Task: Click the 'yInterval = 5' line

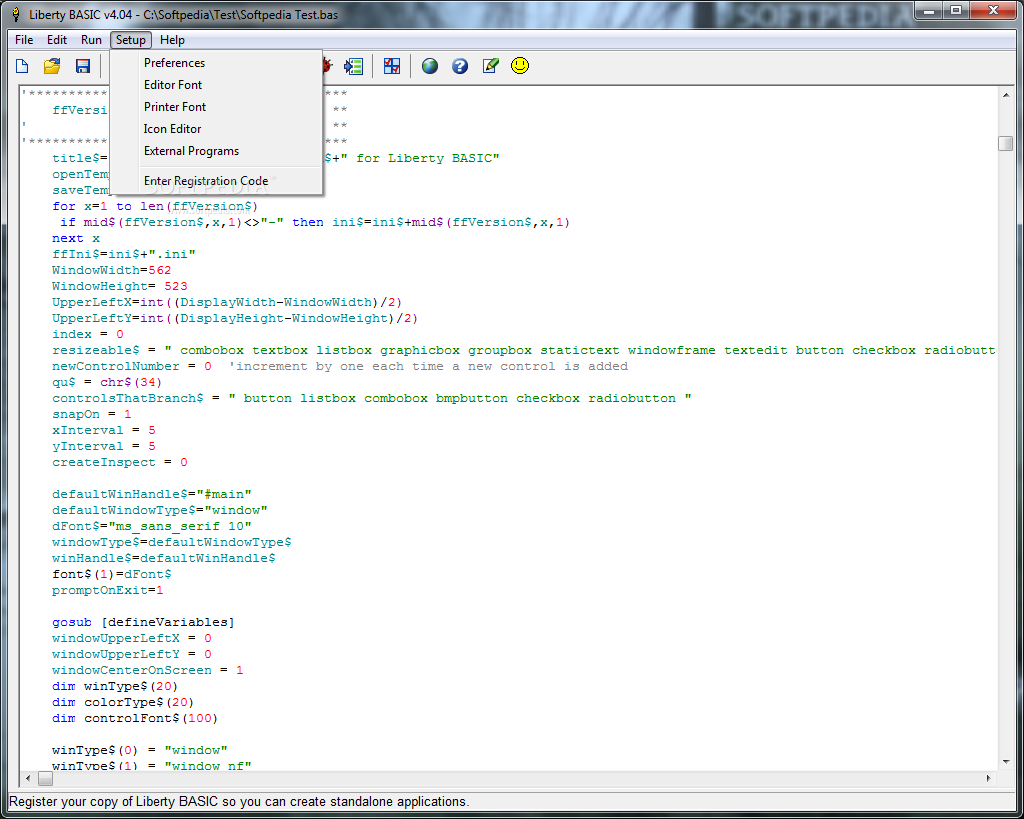Action: pyautogui.click(x=104, y=446)
